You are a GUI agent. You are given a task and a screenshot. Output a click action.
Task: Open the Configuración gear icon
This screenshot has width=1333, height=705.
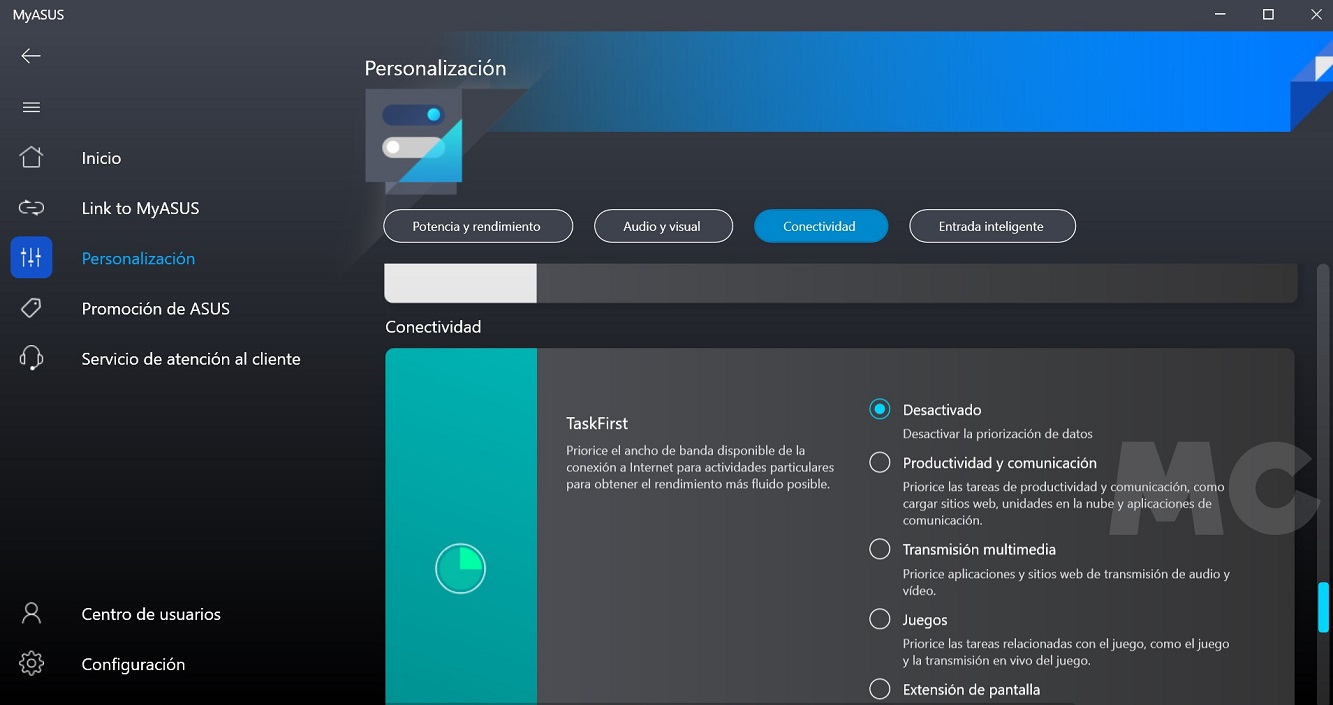(31, 663)
